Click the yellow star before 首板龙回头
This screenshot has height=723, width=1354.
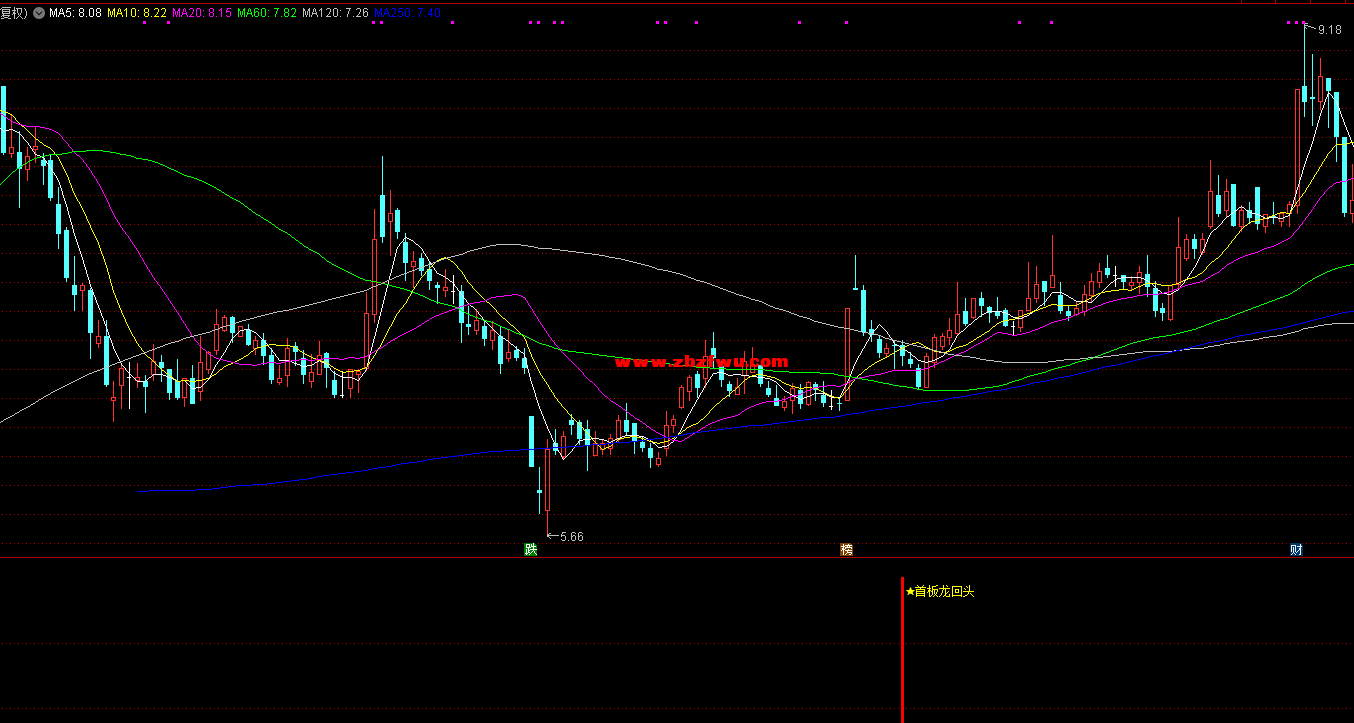(x=909, y=591)
